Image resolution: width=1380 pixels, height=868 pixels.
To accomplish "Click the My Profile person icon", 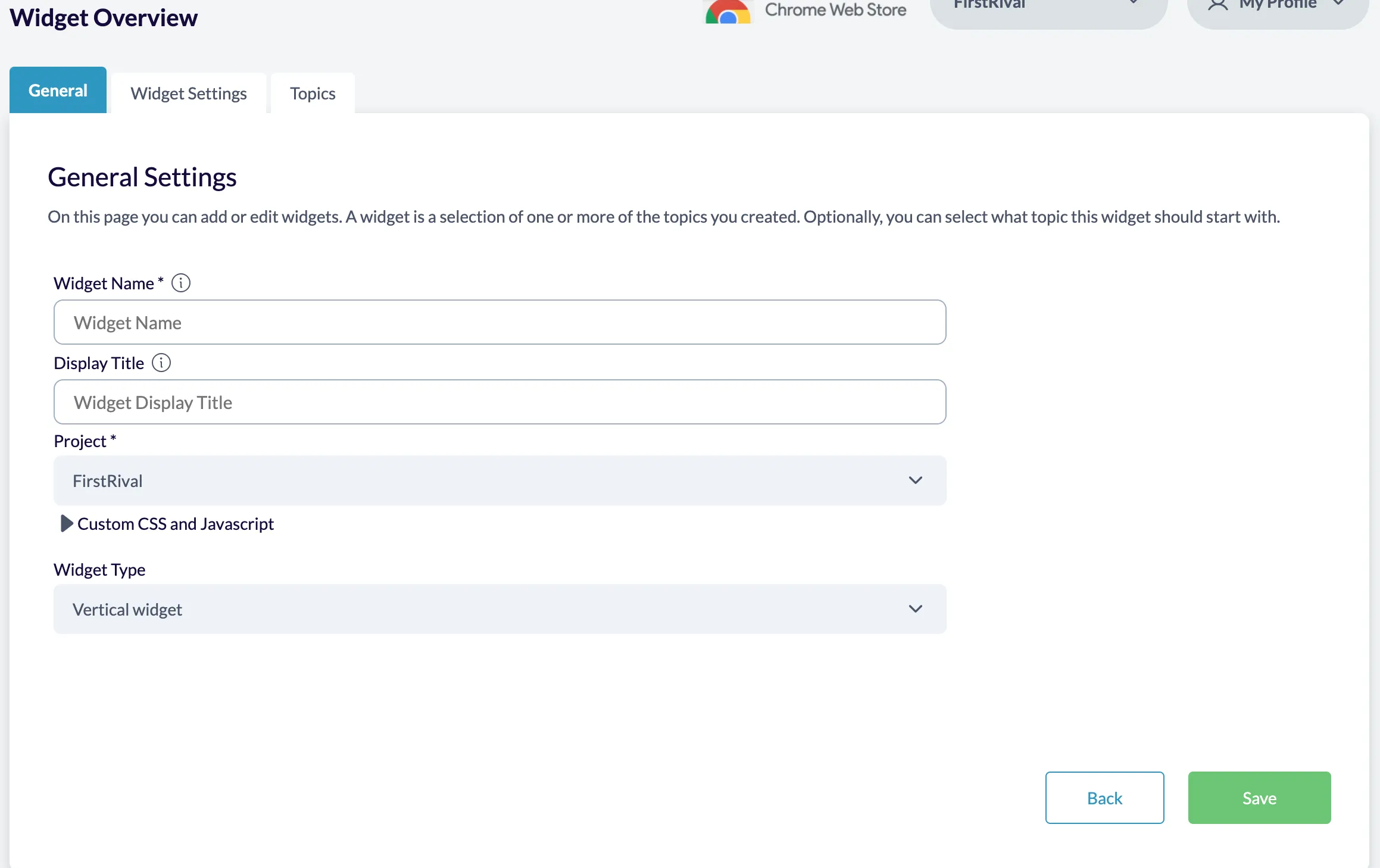I will click(1218, 6).
